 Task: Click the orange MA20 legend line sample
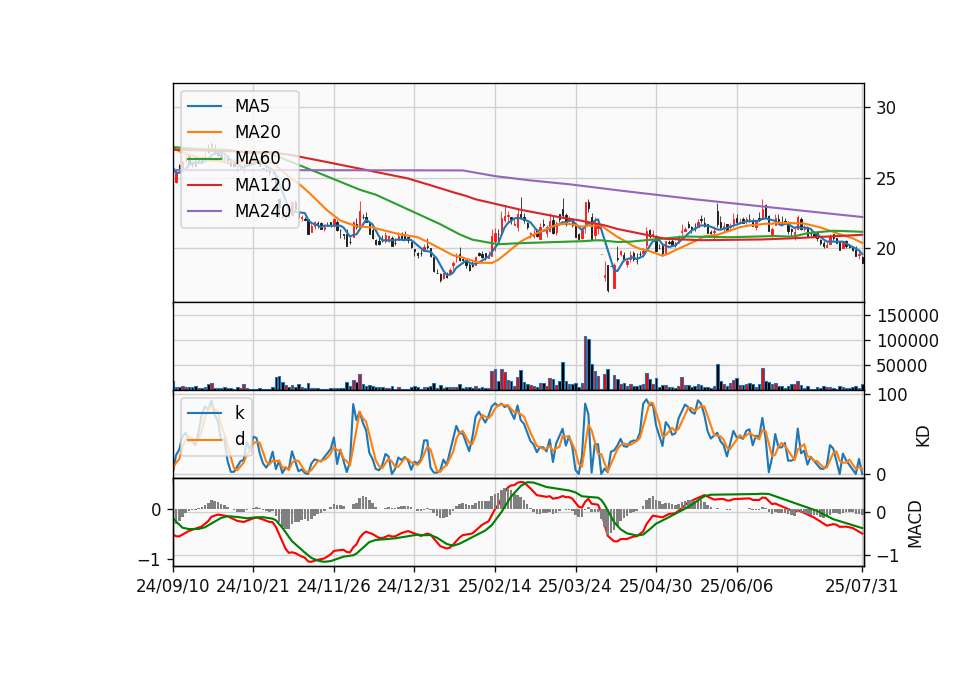pyautogui.click(x=204, y=132)
